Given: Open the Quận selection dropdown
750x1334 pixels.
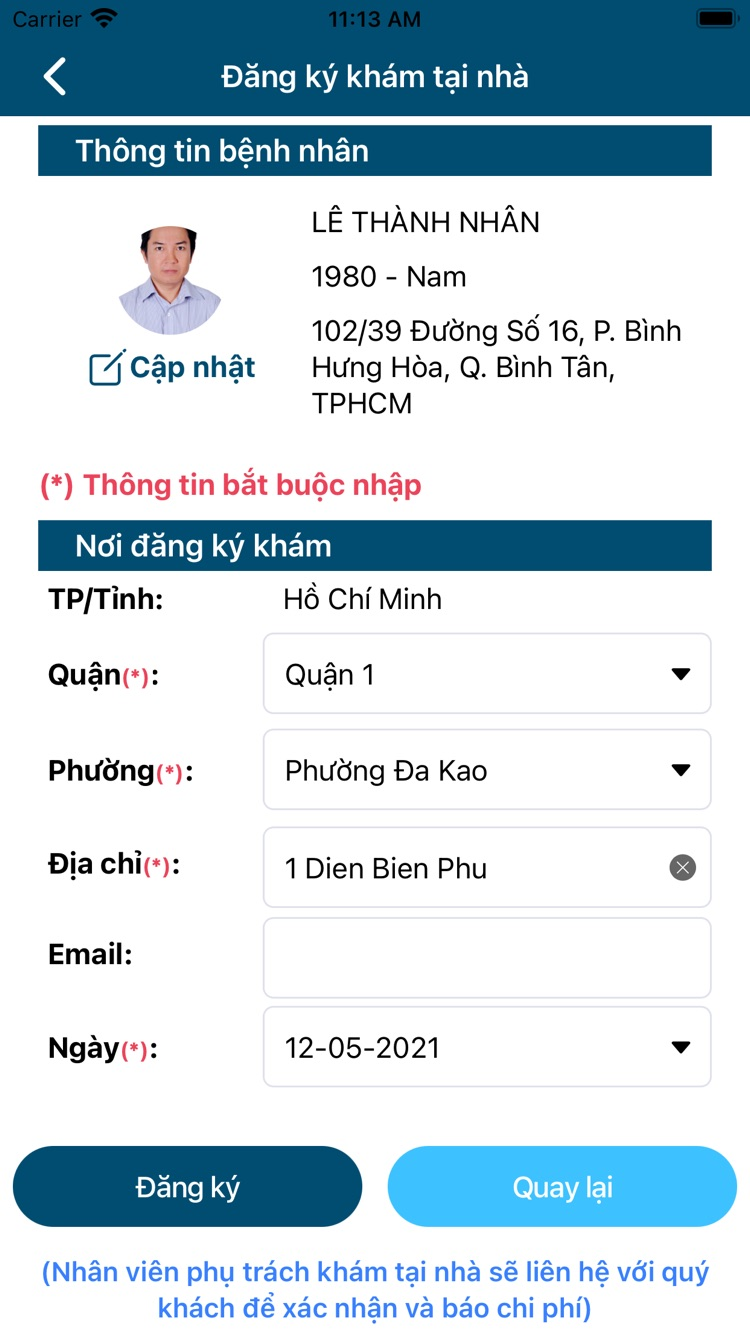Looking at the screenshot, I should tap(486, 673).
